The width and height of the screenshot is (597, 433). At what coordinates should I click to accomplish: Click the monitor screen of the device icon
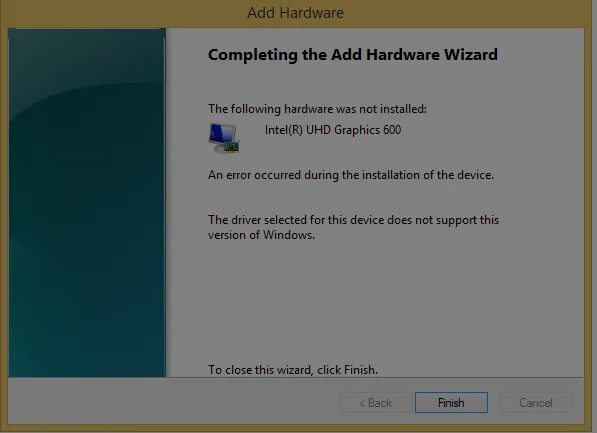tap(222, 133)
